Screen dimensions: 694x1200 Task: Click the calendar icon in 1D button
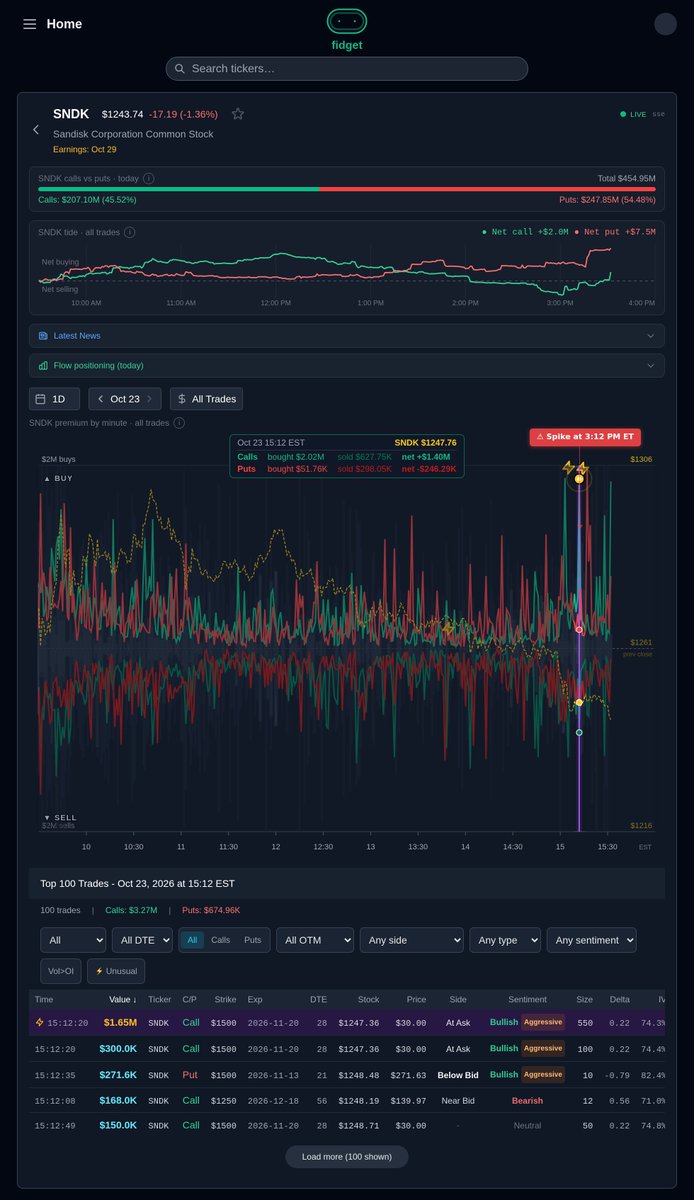point(41,399)
